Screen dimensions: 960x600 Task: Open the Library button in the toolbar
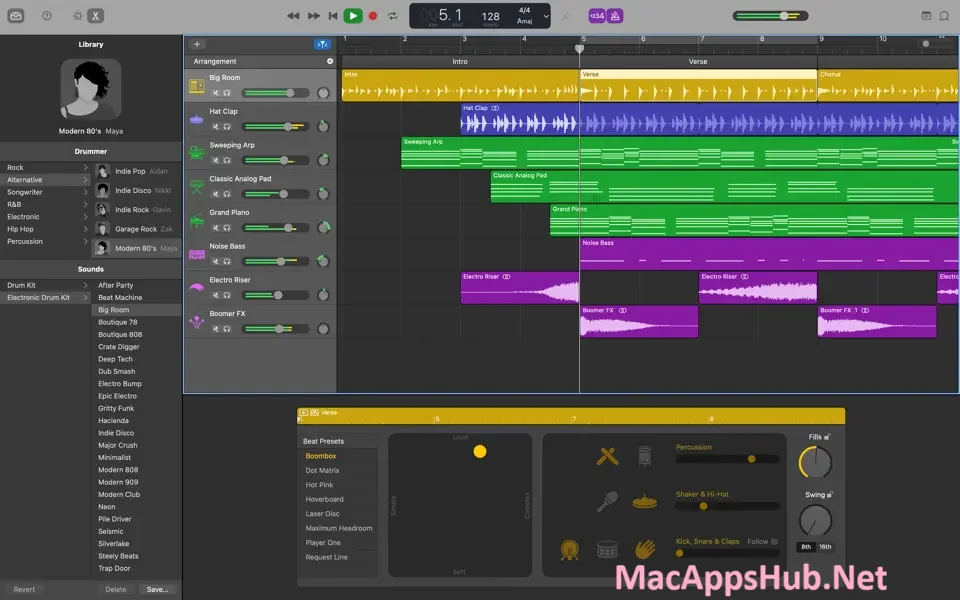[16, 16]
